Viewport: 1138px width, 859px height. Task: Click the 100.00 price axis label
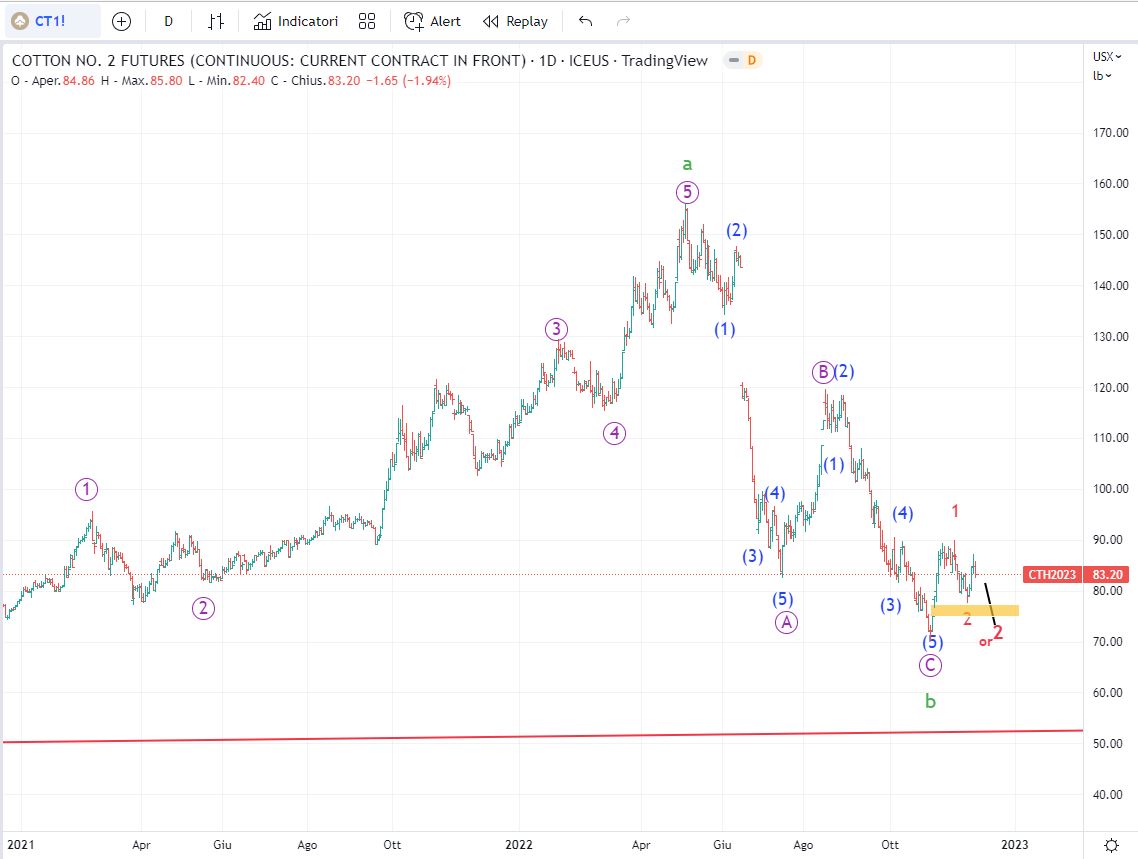coord(1111,489)
